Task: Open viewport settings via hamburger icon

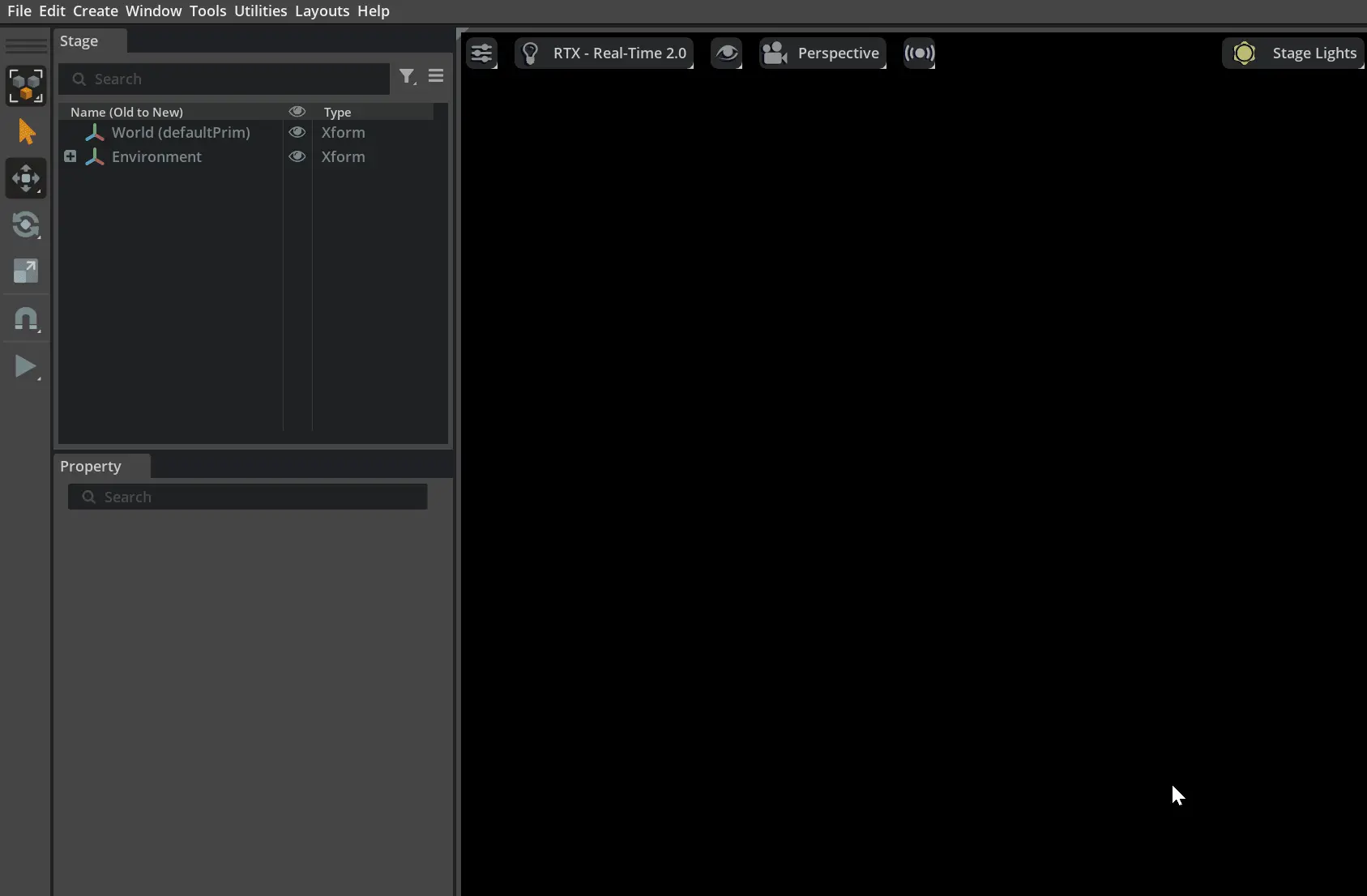Action: (x=482, y=53)
